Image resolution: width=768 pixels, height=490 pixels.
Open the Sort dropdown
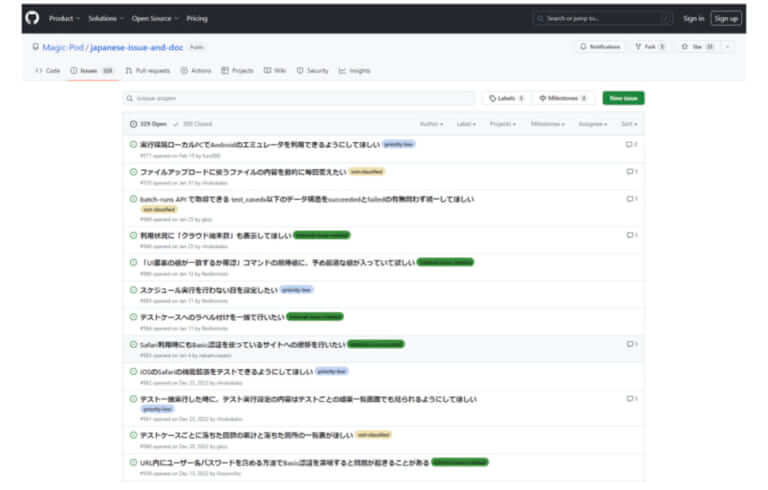(x=628, y=124)
